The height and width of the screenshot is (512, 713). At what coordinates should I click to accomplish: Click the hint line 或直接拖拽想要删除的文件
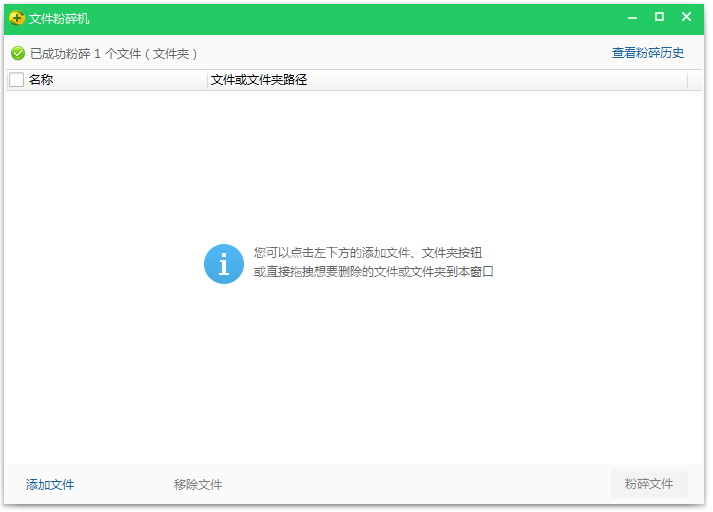(x=373, y=271)
